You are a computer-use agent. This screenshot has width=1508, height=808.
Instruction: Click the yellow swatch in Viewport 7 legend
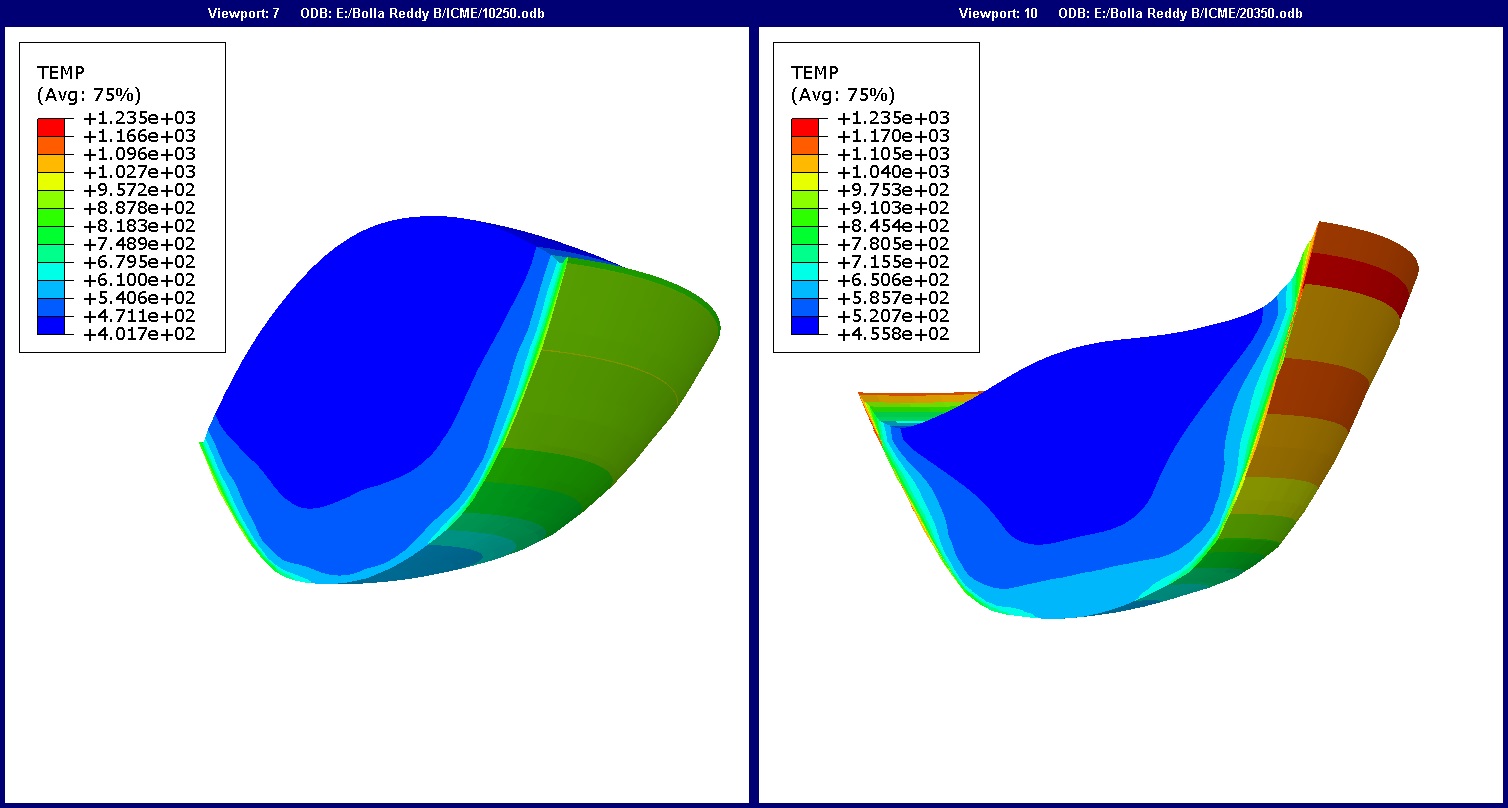pos(50,181)
